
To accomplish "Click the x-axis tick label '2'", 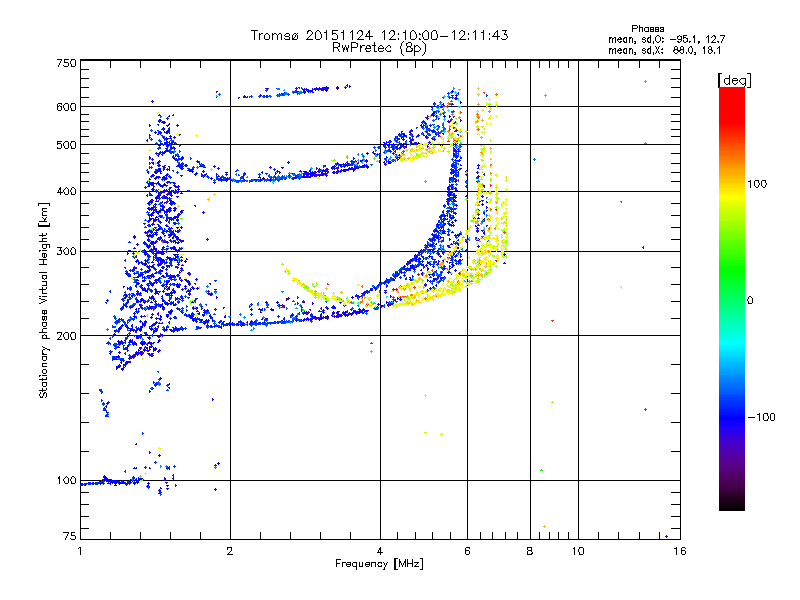I will (230, 551).
